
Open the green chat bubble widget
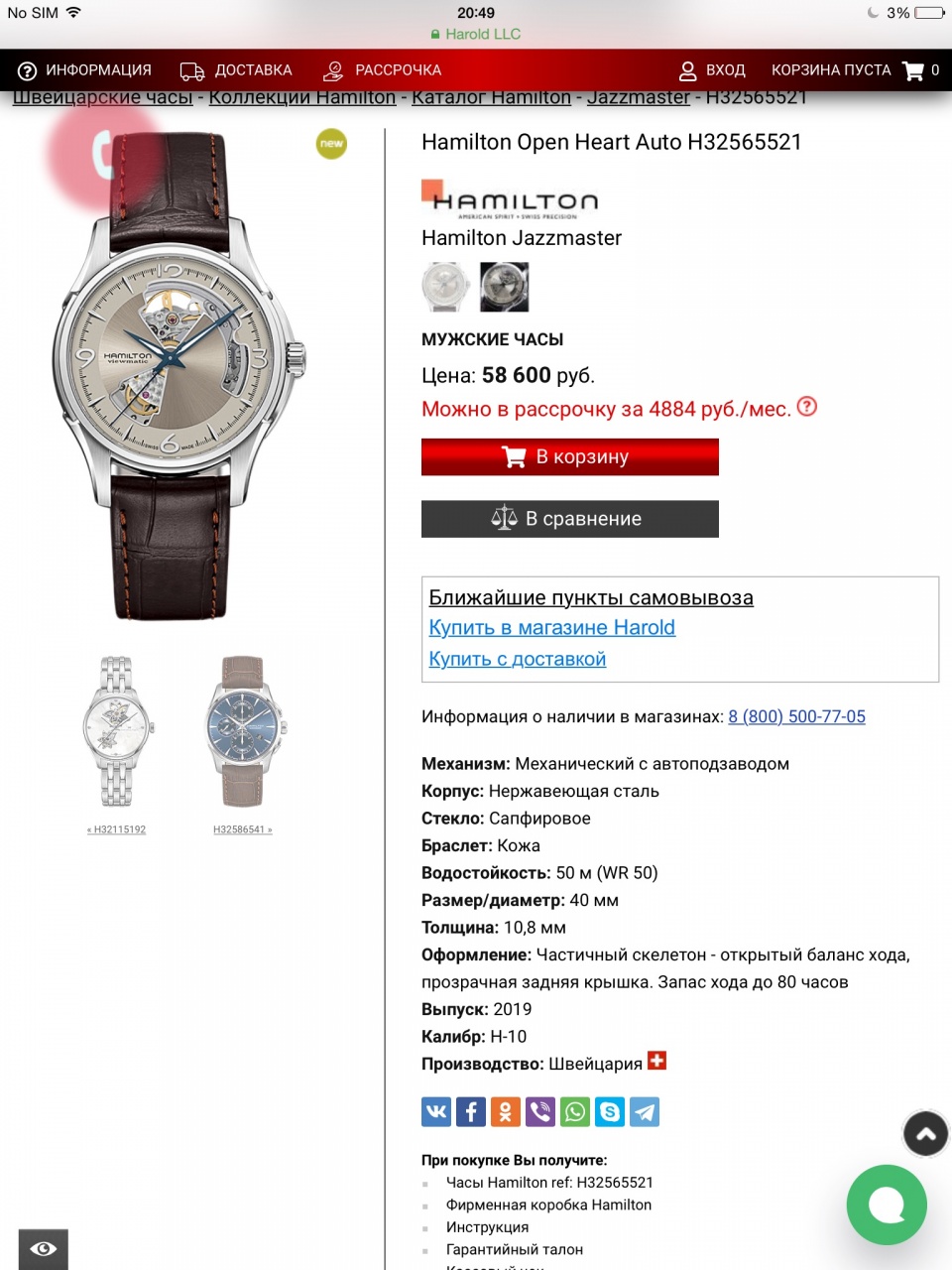(x=887, y=1205)
